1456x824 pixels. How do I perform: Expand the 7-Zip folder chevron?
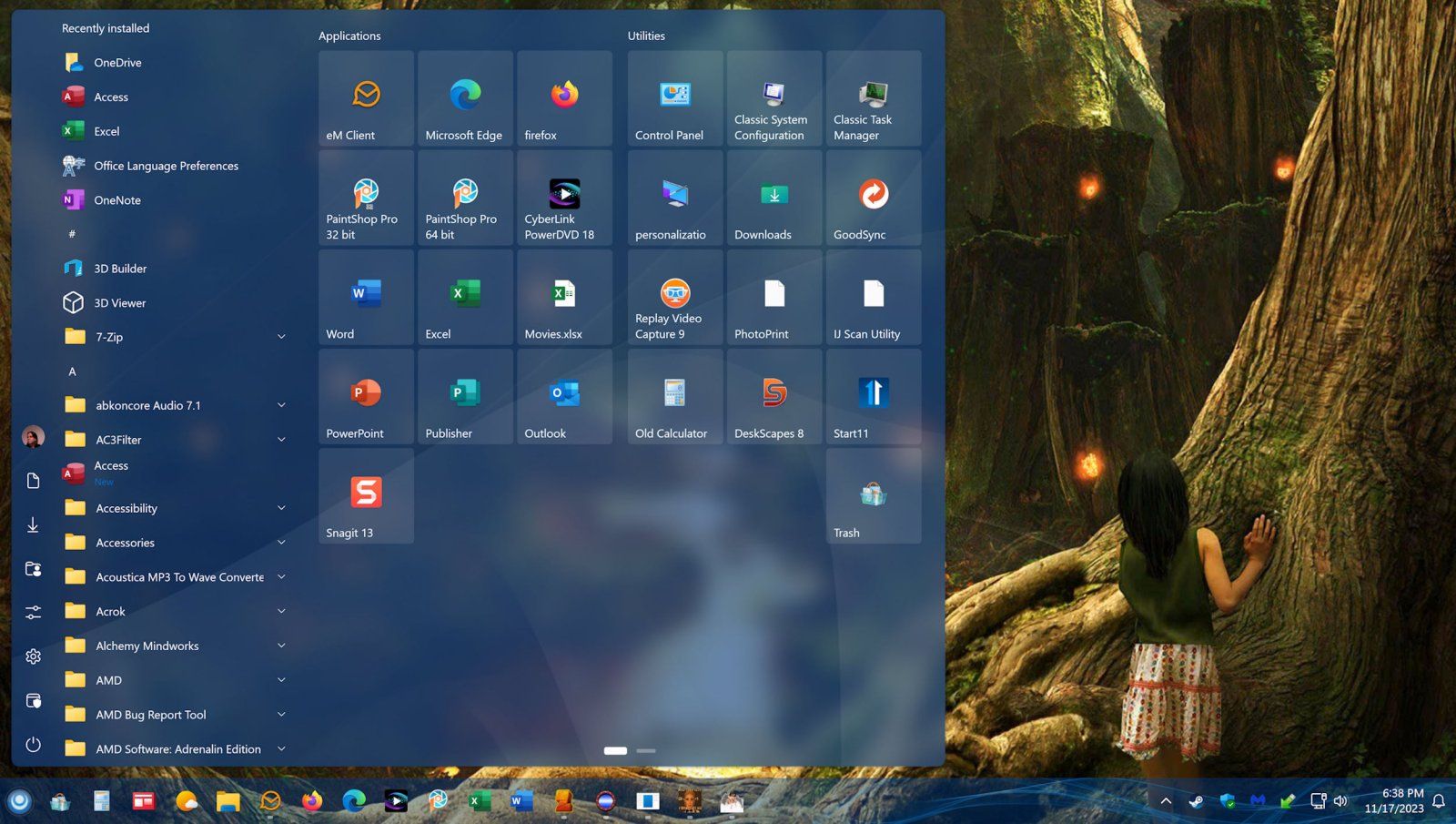point(281,337)
